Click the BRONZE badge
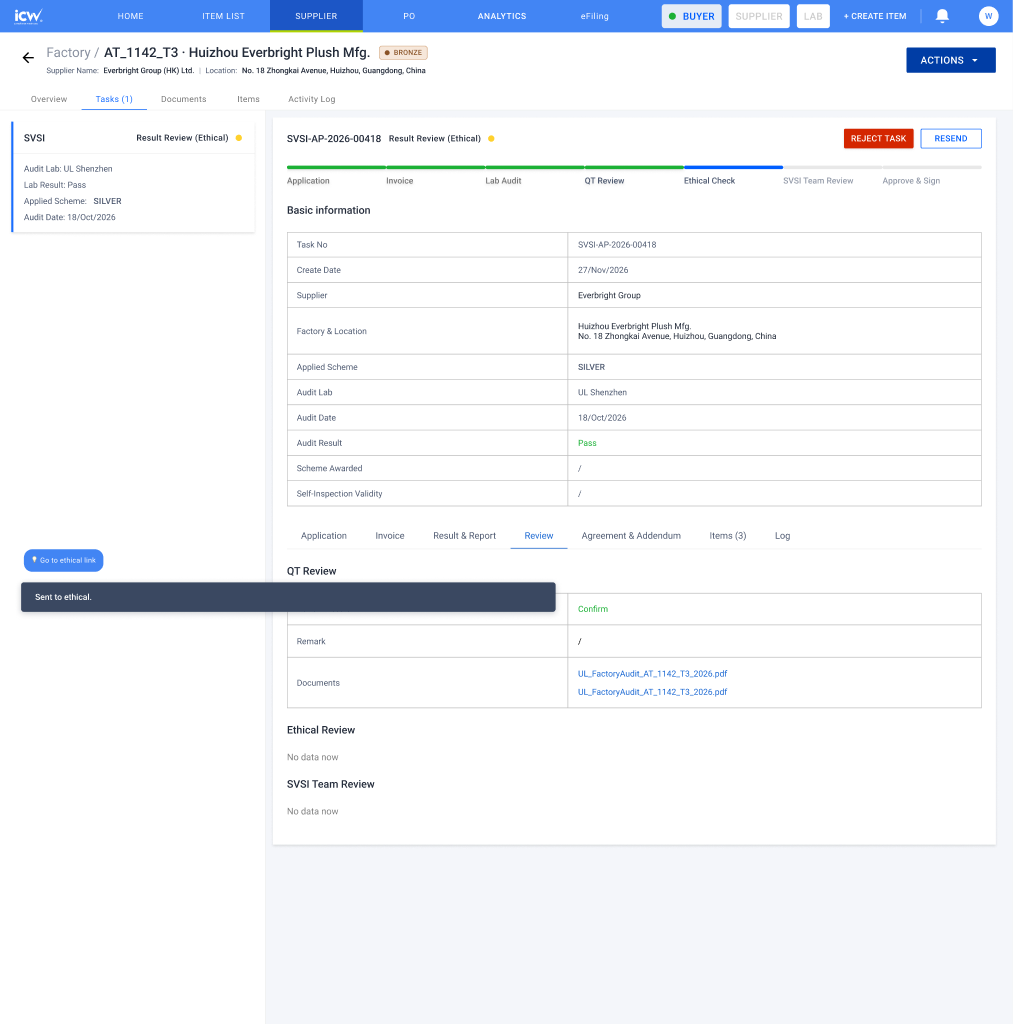Screen dimensions: 1013x1024 pyautogui.click(x=403, y=52)
